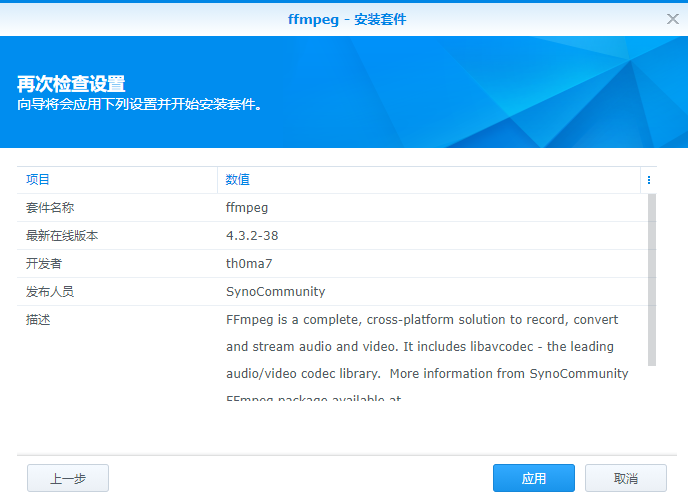The width and height of the screenshot is (688, 500).
Task: Select the 开发者 row label
Action: (x=44, y=264)
